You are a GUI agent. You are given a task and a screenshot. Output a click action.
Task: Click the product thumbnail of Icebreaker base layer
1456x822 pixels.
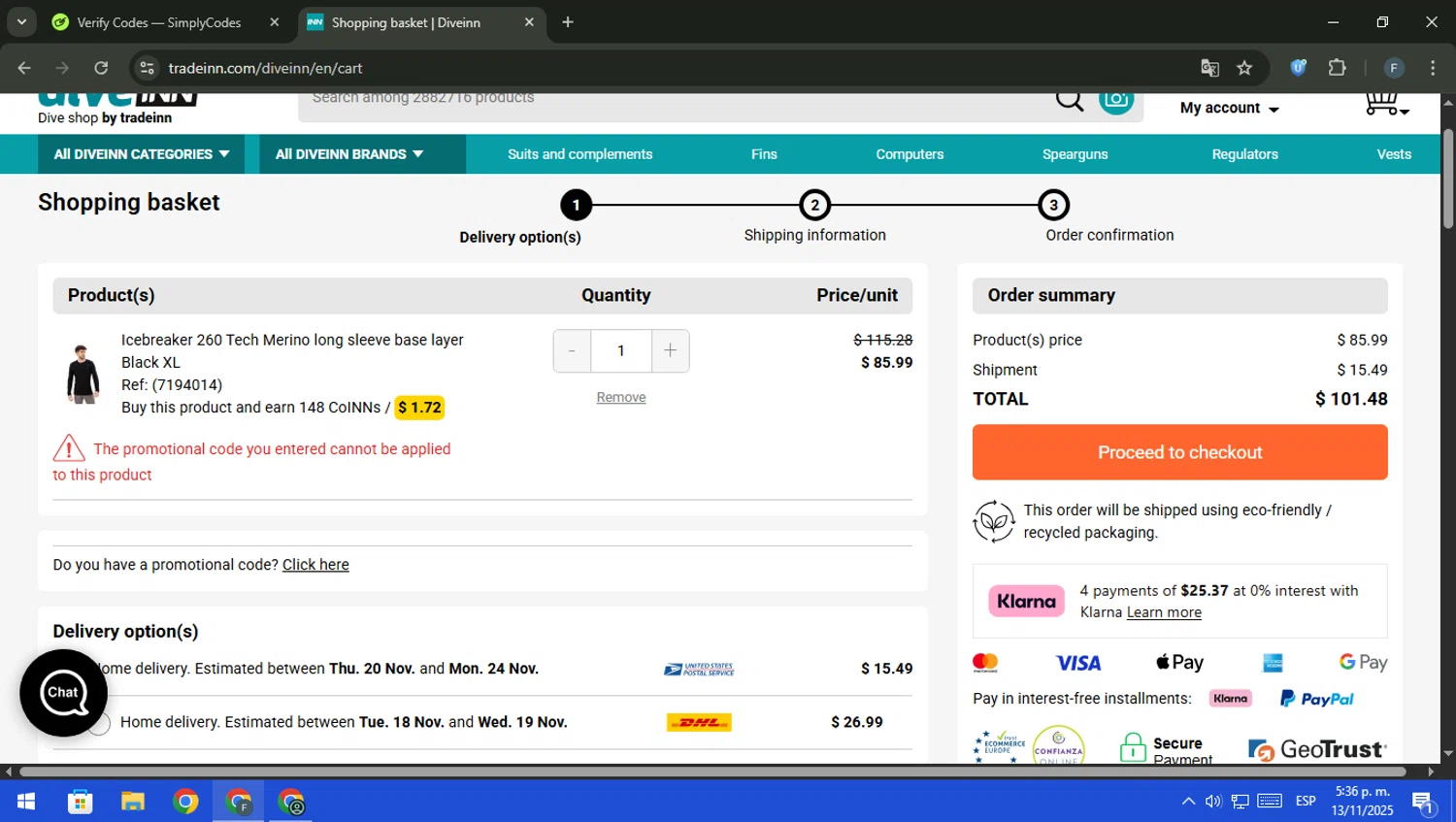(x=83, y=374)
